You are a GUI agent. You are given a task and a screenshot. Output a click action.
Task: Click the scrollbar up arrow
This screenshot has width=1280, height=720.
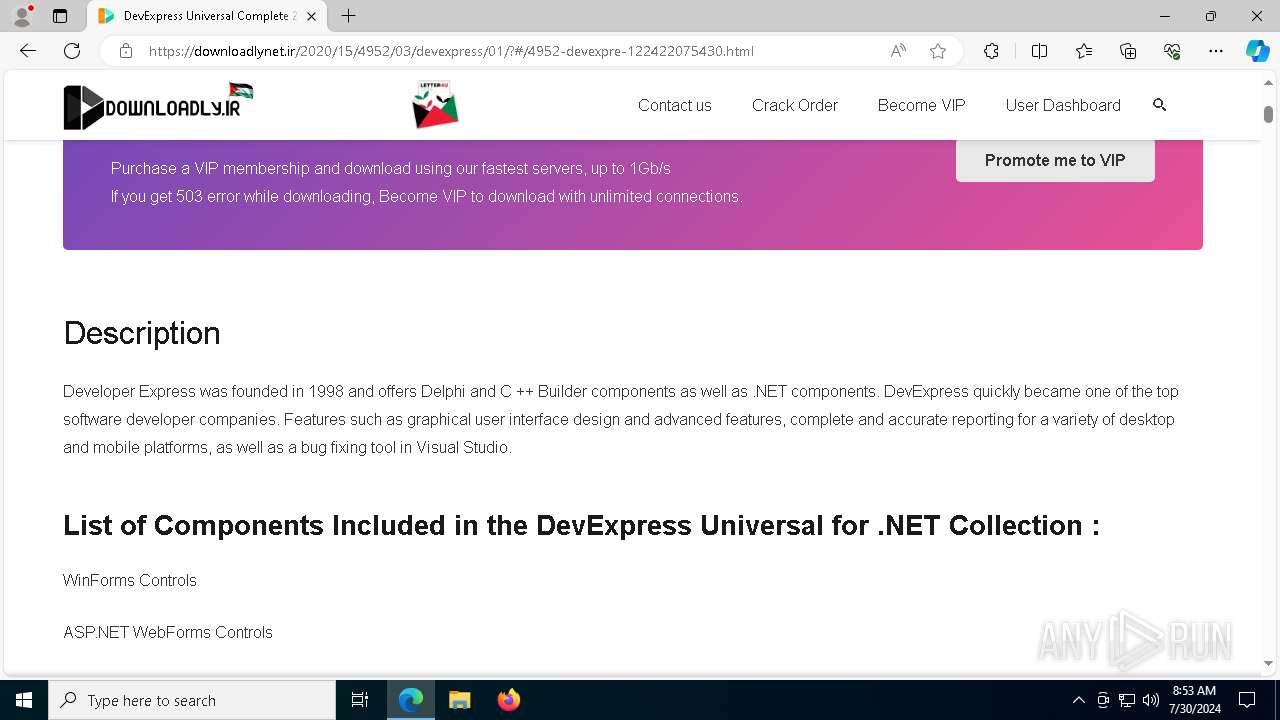1268,83
